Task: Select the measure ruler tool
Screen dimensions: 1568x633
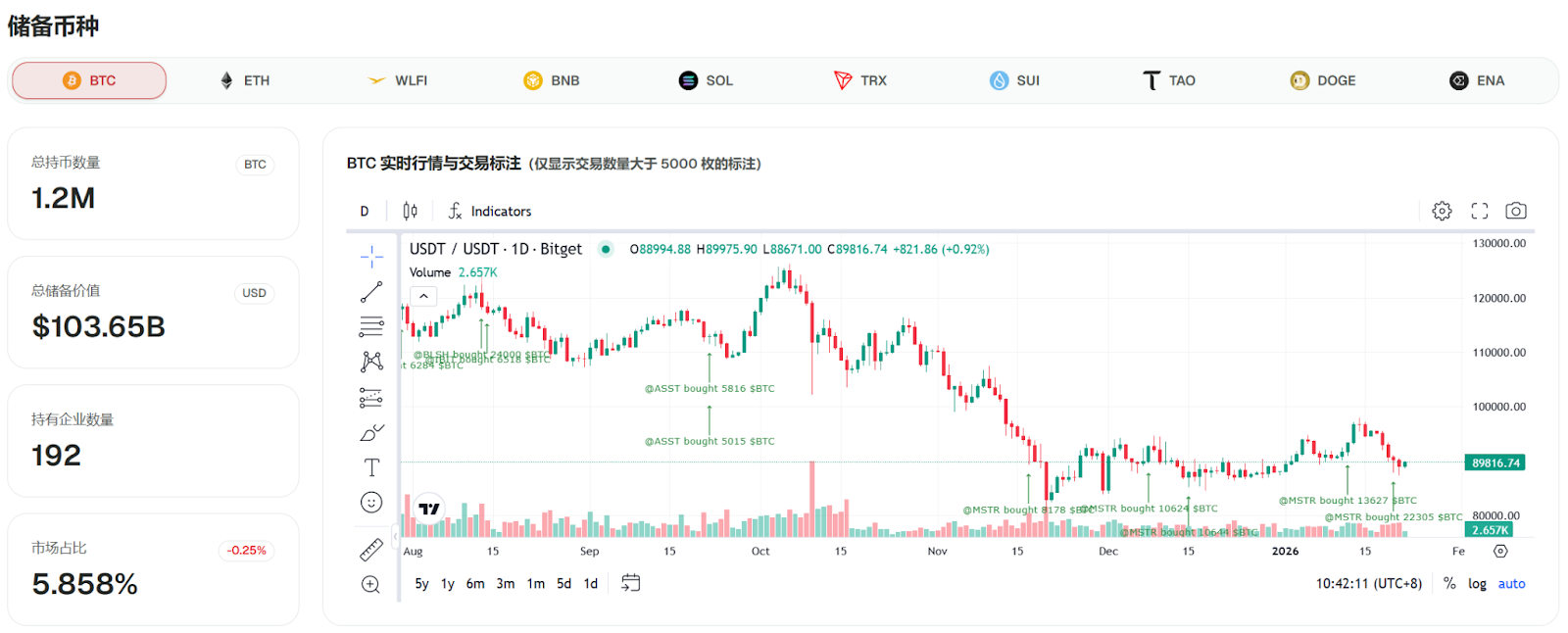Action: 370,550
